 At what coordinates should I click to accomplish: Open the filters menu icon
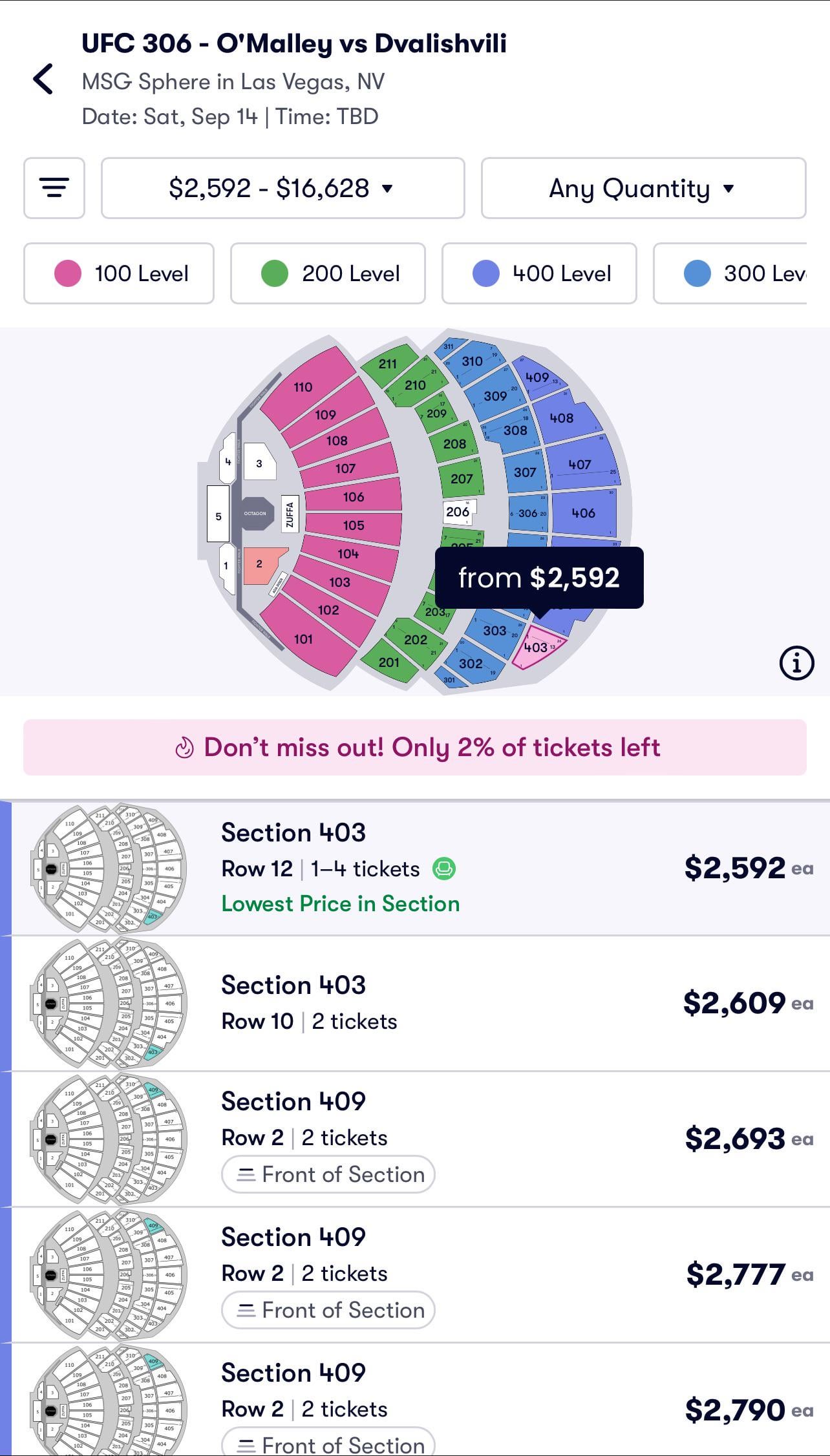click(x=54, y=188)
